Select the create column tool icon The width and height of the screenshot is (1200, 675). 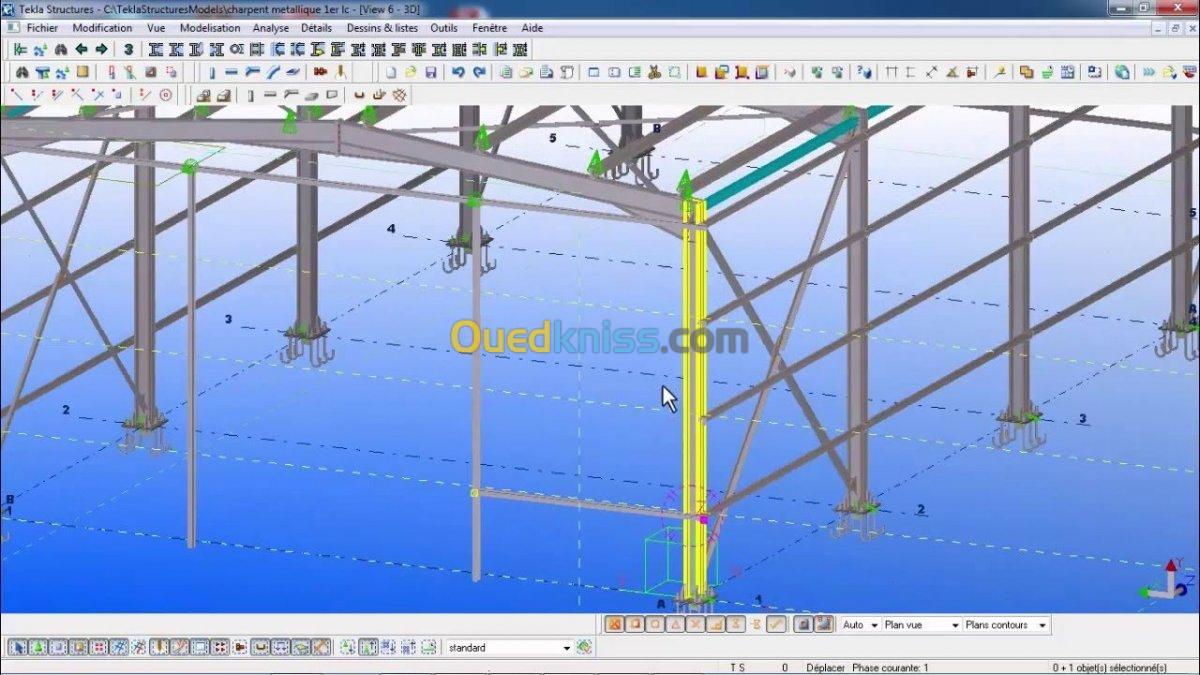pos(212,72)
